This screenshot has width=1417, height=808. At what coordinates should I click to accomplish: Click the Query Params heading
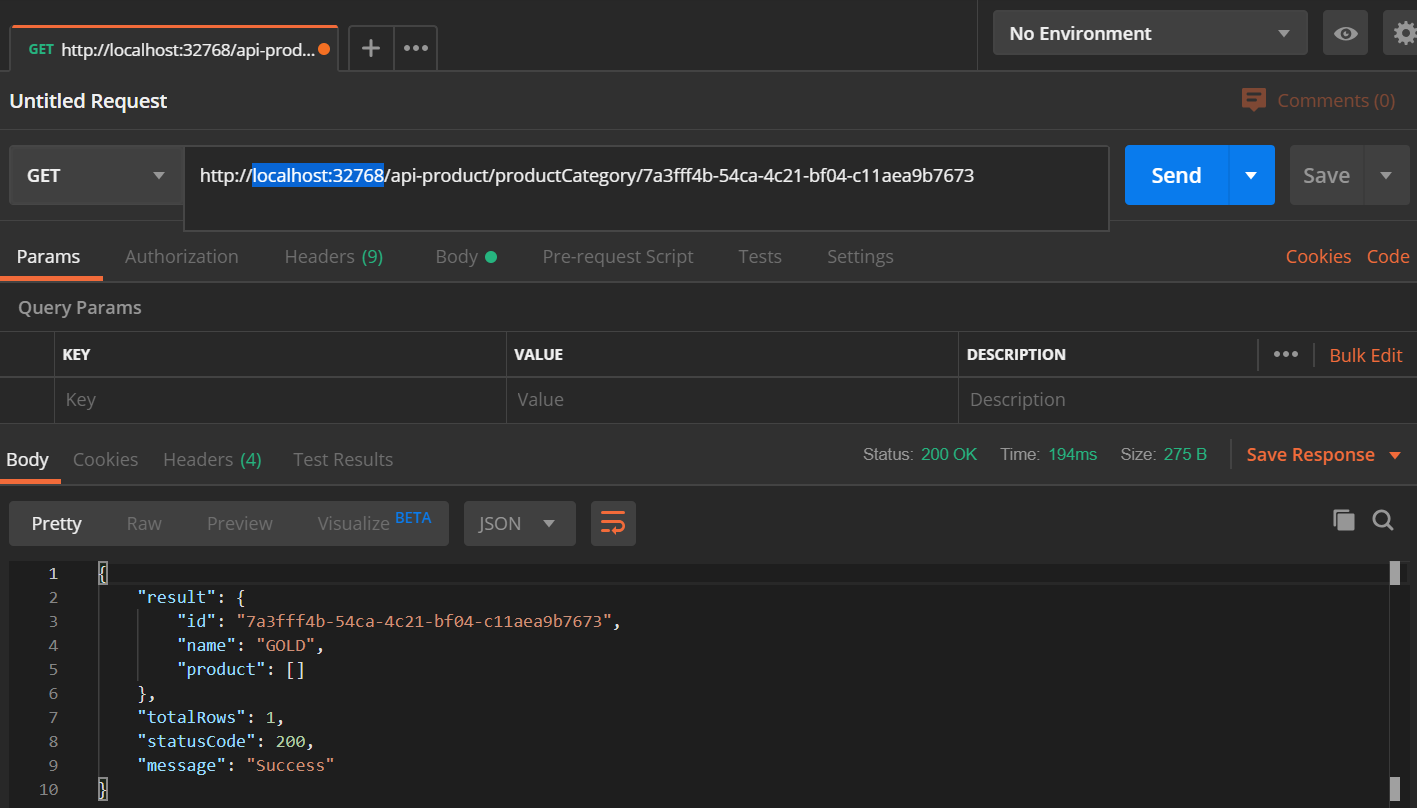pyautogui.click(x=80, y=308)
